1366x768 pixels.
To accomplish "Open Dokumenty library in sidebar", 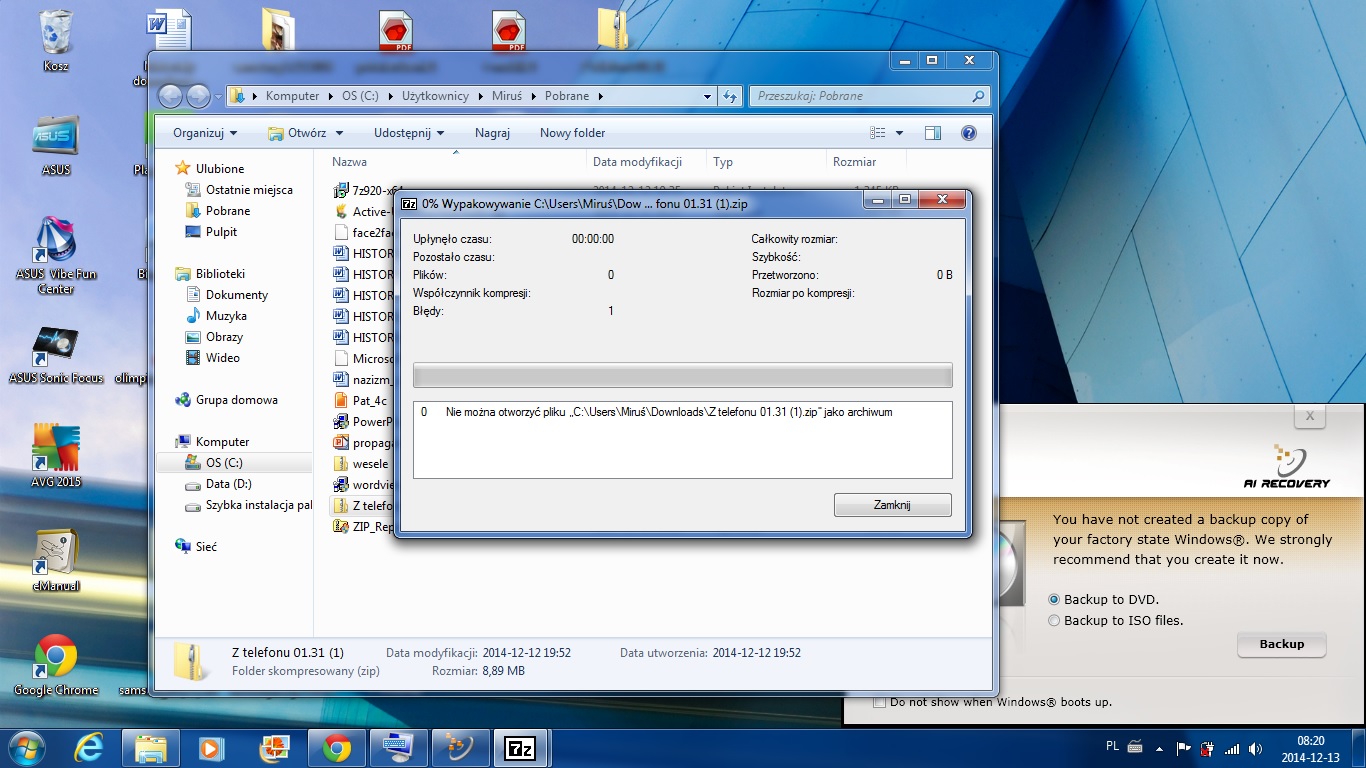I will pyautogui.click(x=237, y=295).
